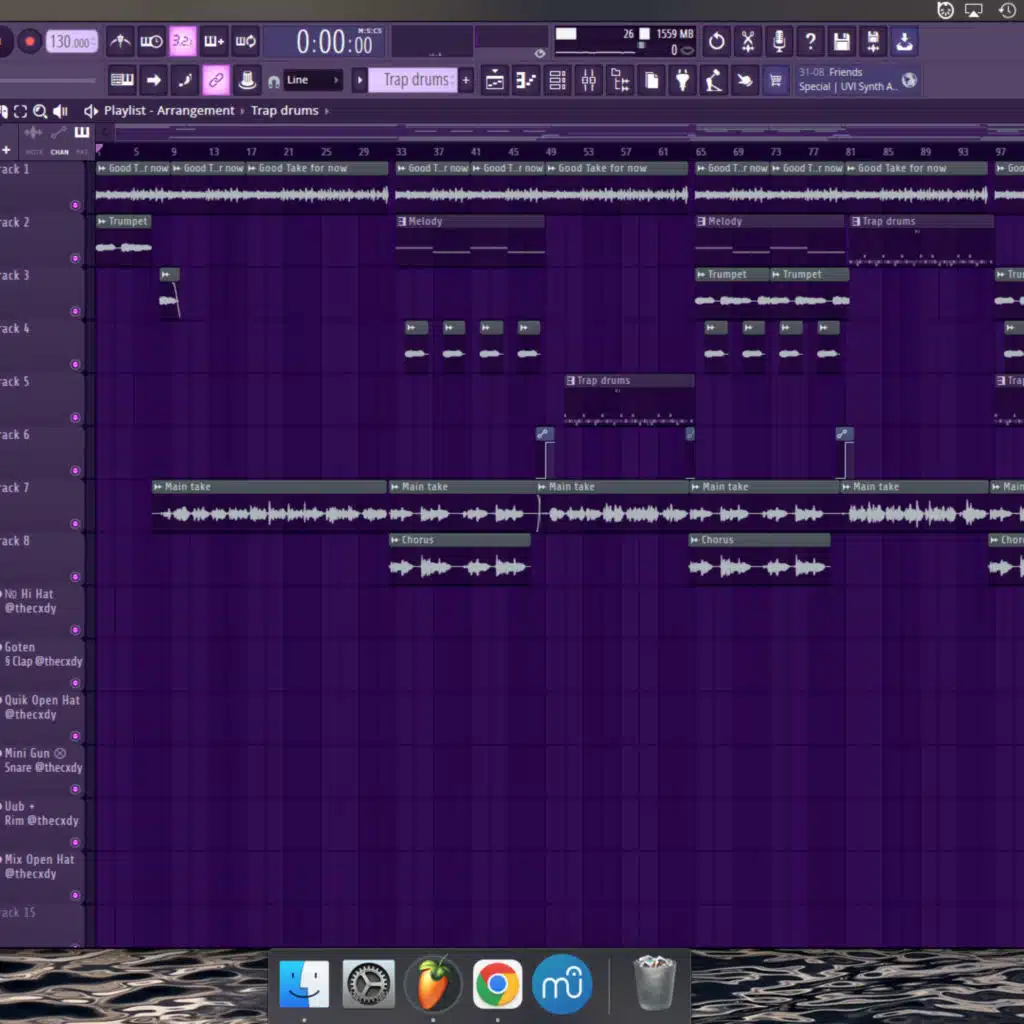Open the piano roll view

[526, 80]
